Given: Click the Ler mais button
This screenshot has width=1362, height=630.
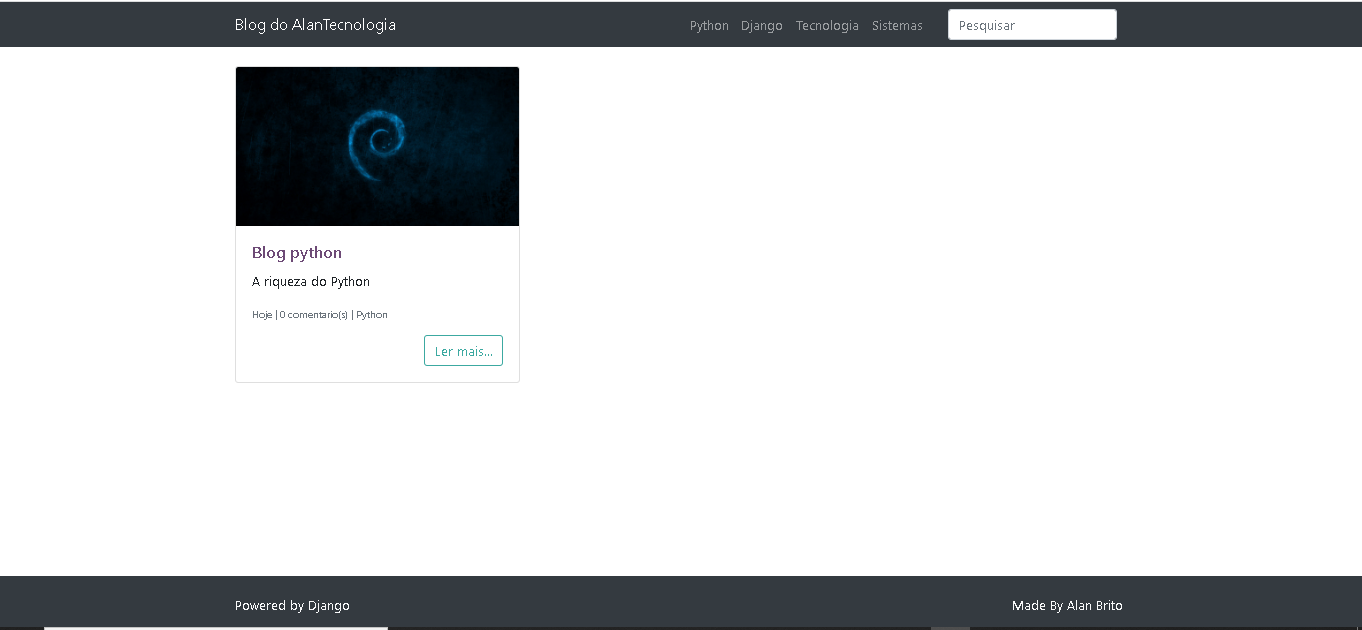Looking at the screenshot, I should [x=463, y=350].
